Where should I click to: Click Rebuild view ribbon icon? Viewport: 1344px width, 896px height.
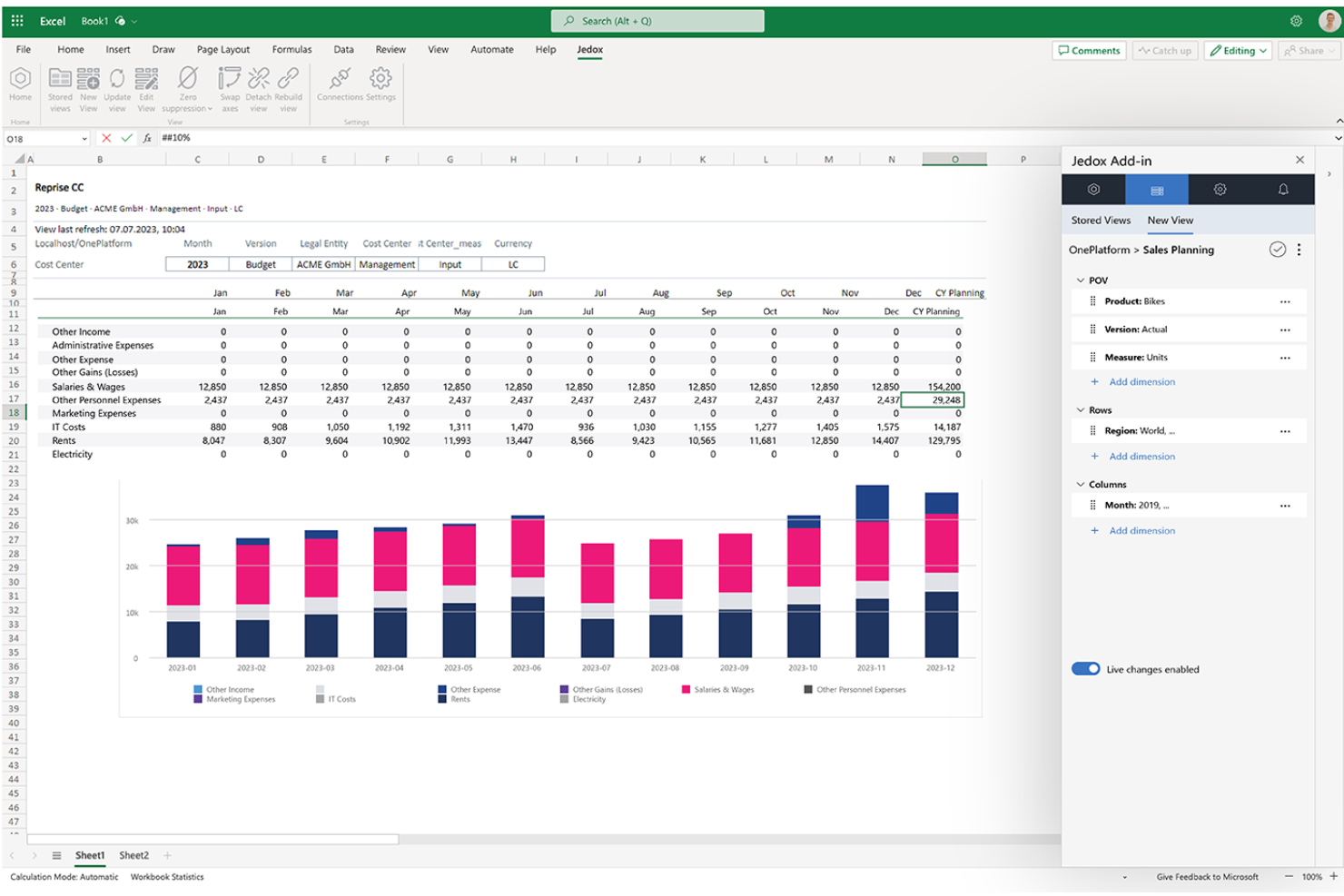click(x=289, y=90)
